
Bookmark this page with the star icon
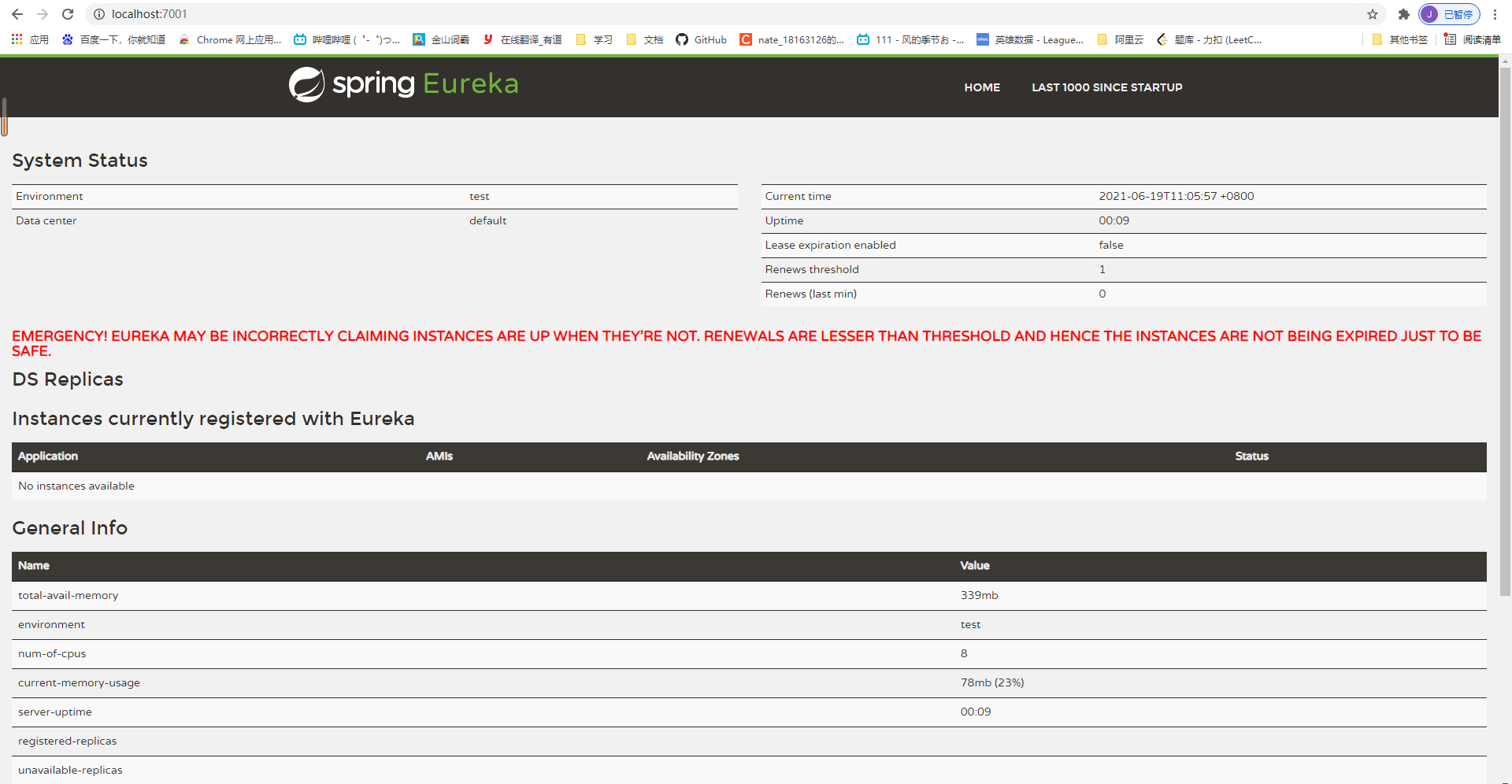1373,14
